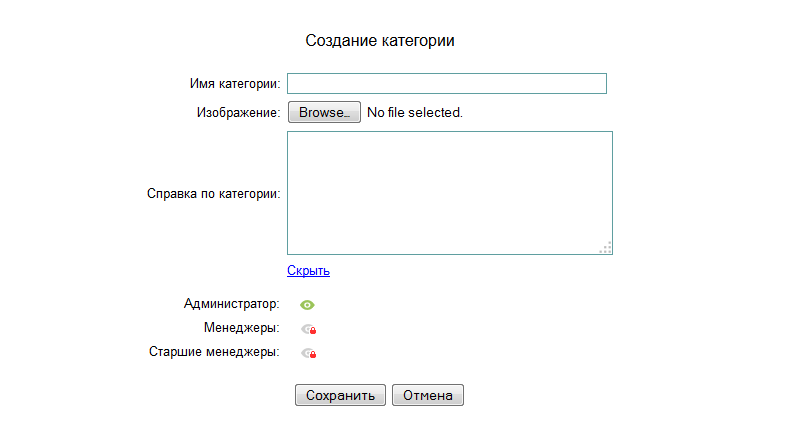Click the Менеджеры label

tap(240, 327)
